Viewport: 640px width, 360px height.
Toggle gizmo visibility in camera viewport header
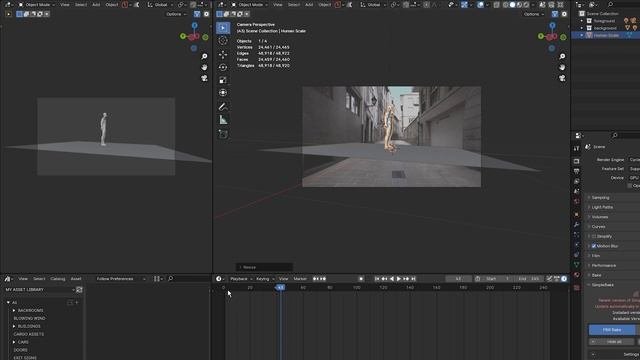click(464, 4)
